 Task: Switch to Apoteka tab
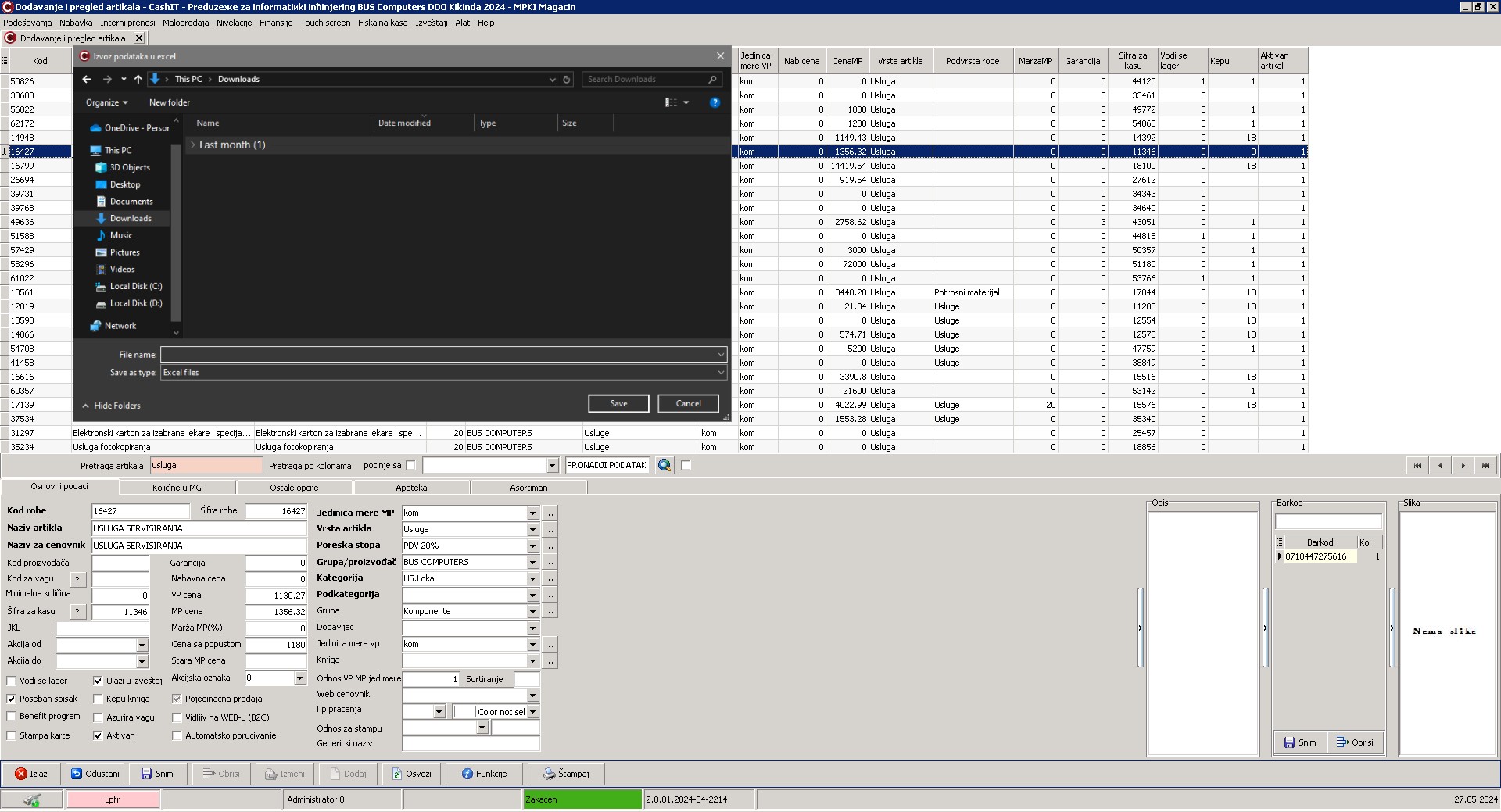coord(411,488)
